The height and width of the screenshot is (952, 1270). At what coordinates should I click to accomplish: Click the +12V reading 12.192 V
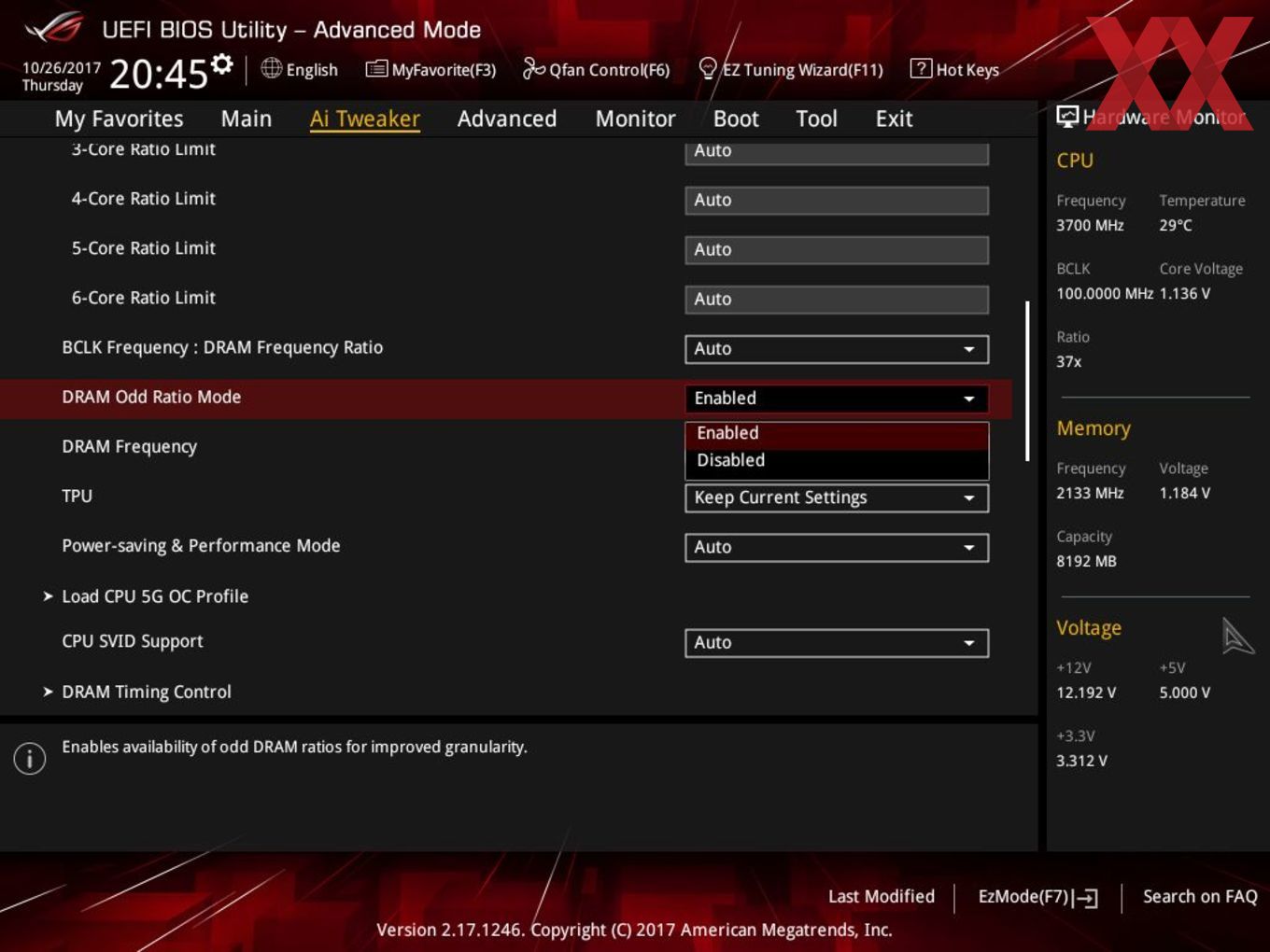[1086, 693]
